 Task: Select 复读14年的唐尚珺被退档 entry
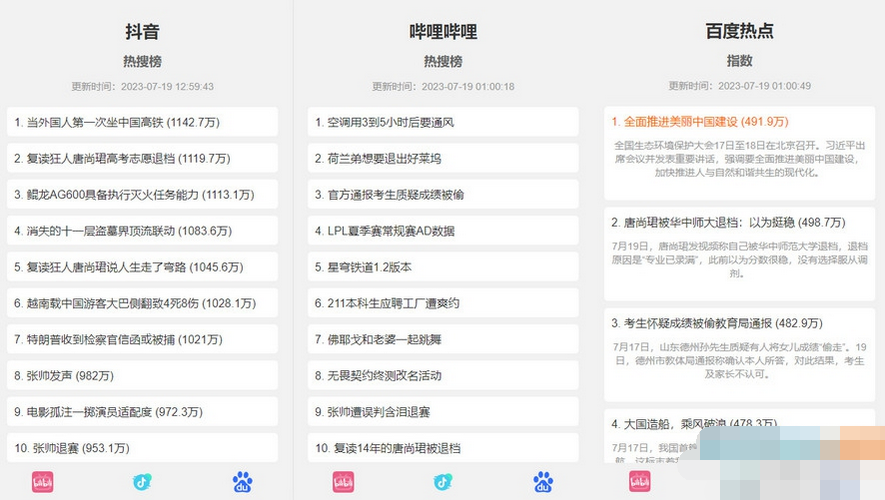coord(443,448)
